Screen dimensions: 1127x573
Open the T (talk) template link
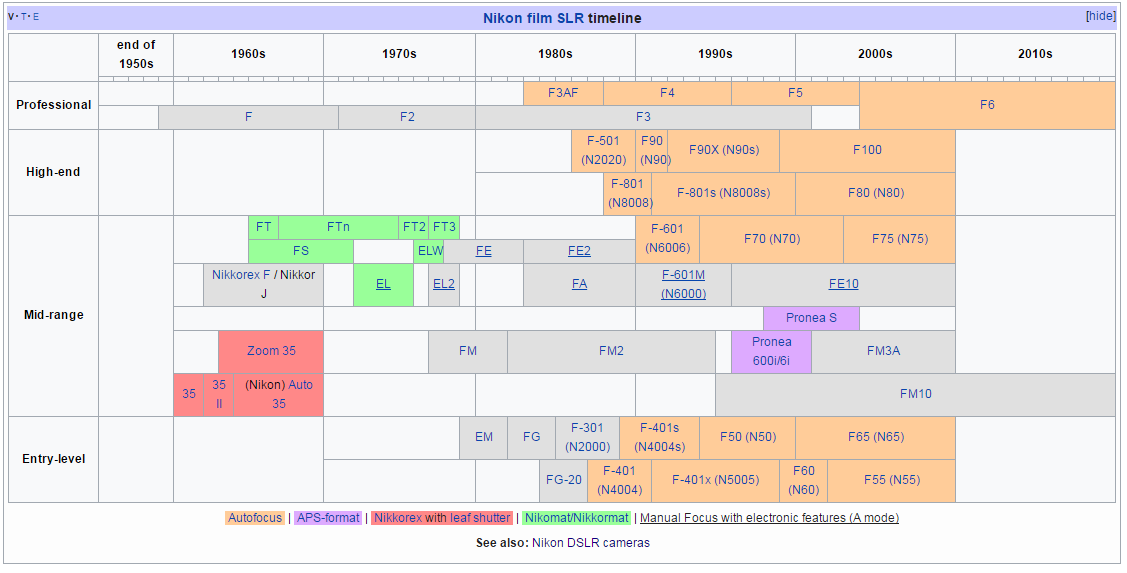coord(23,17)
